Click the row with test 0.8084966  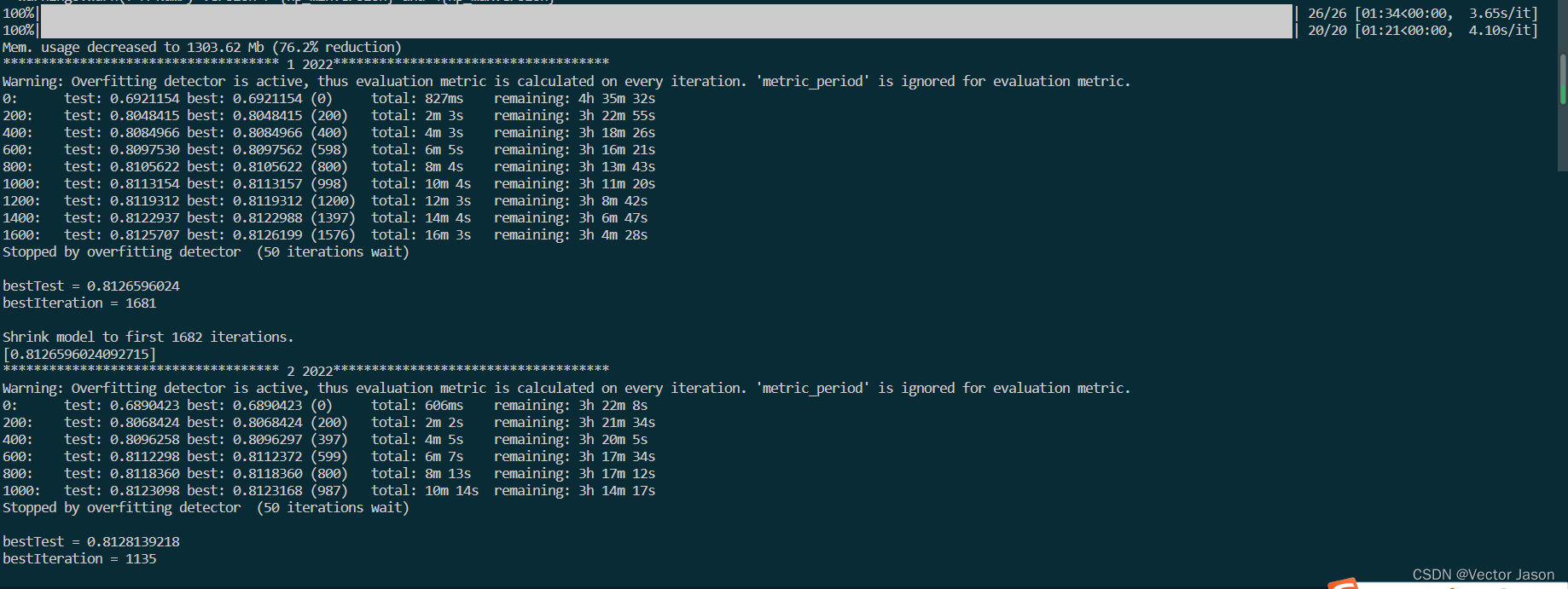coord(328,132)
